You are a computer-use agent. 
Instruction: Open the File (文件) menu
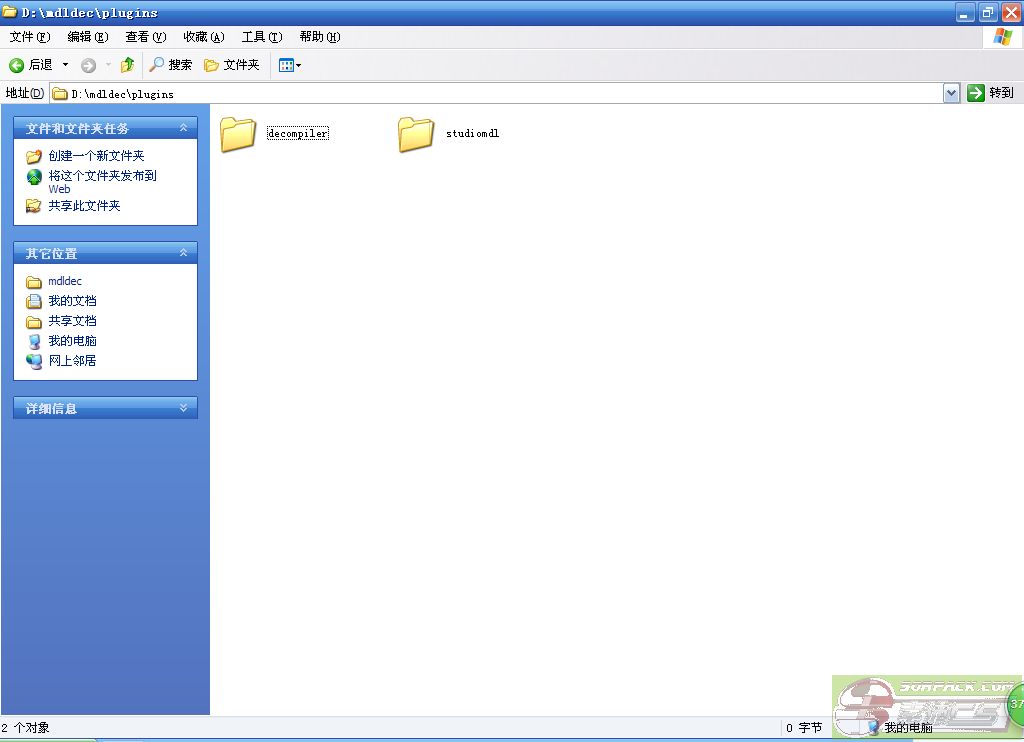point(29,37)
